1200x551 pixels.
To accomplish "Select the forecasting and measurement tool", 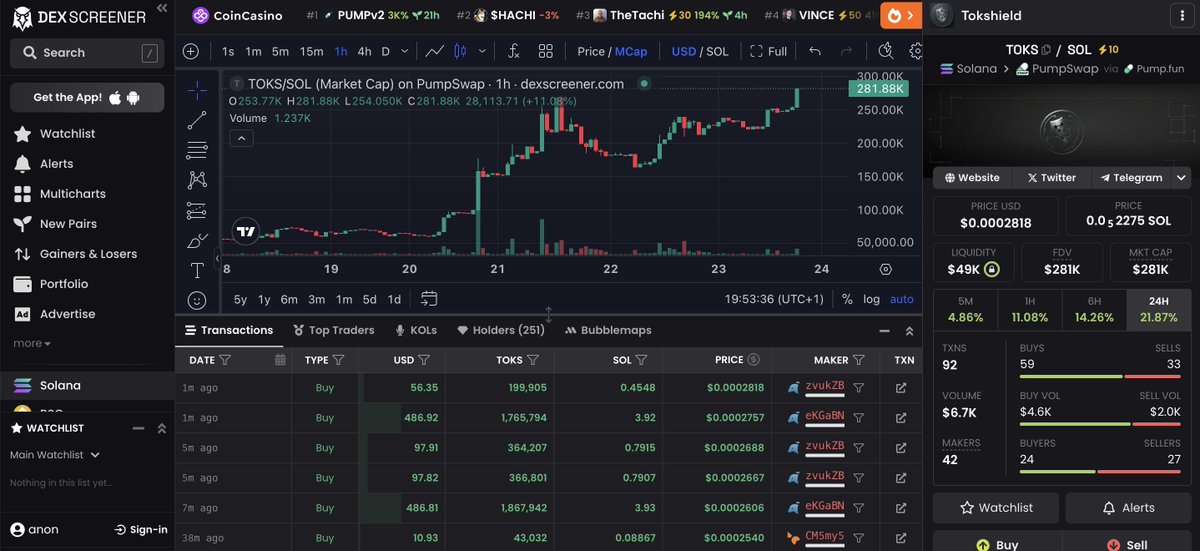I will tap(197, 211).
